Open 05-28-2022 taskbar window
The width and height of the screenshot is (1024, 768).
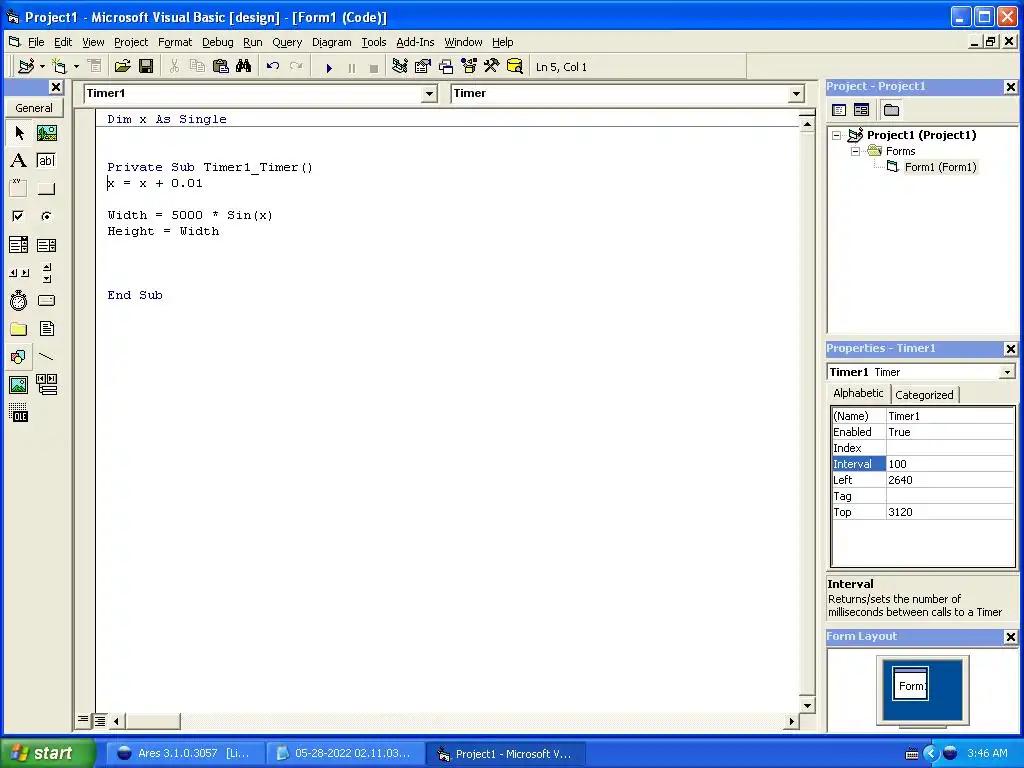click(346, 754)
